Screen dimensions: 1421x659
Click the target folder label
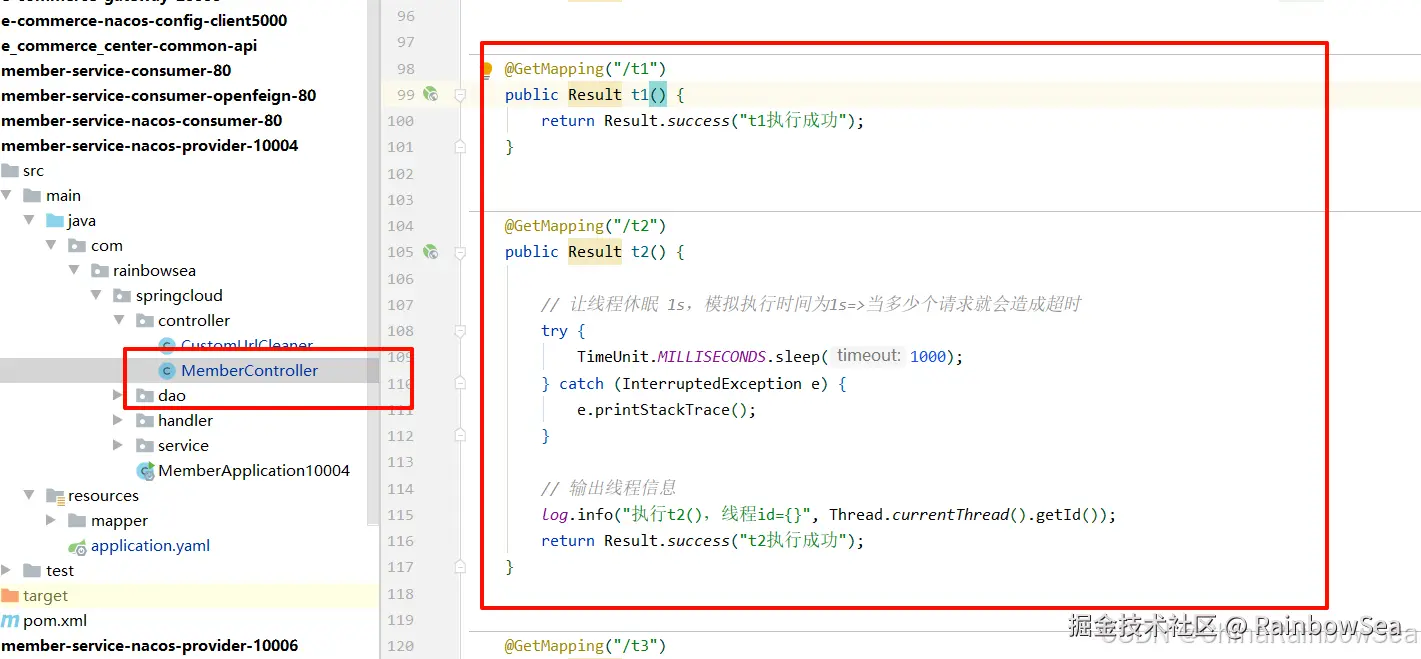(x=46, y=596)
